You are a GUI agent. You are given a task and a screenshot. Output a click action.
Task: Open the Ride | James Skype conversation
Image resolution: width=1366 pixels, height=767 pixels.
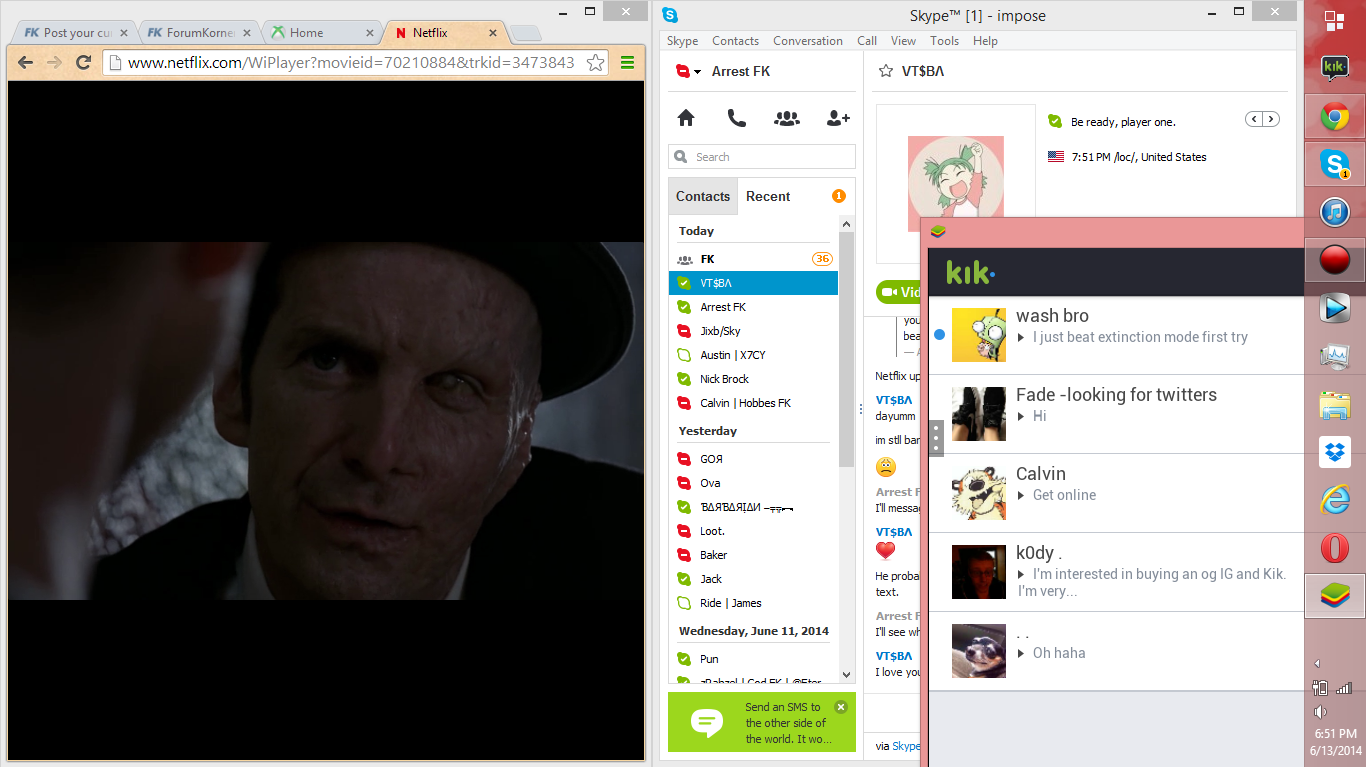pos(753,603)
